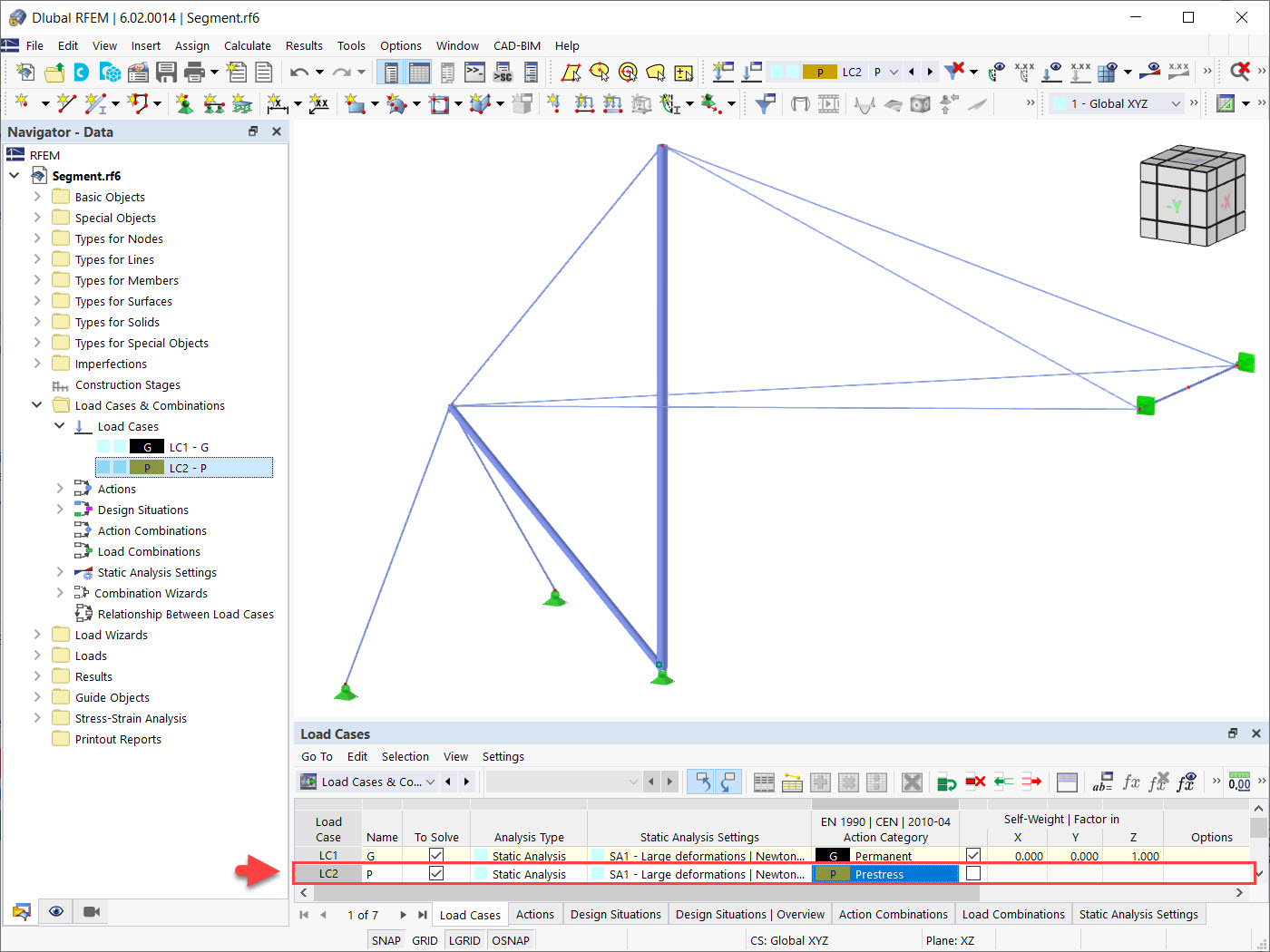Click the find/search cancel magnifier icon
1270x952 pixels.
[1240, 71]
